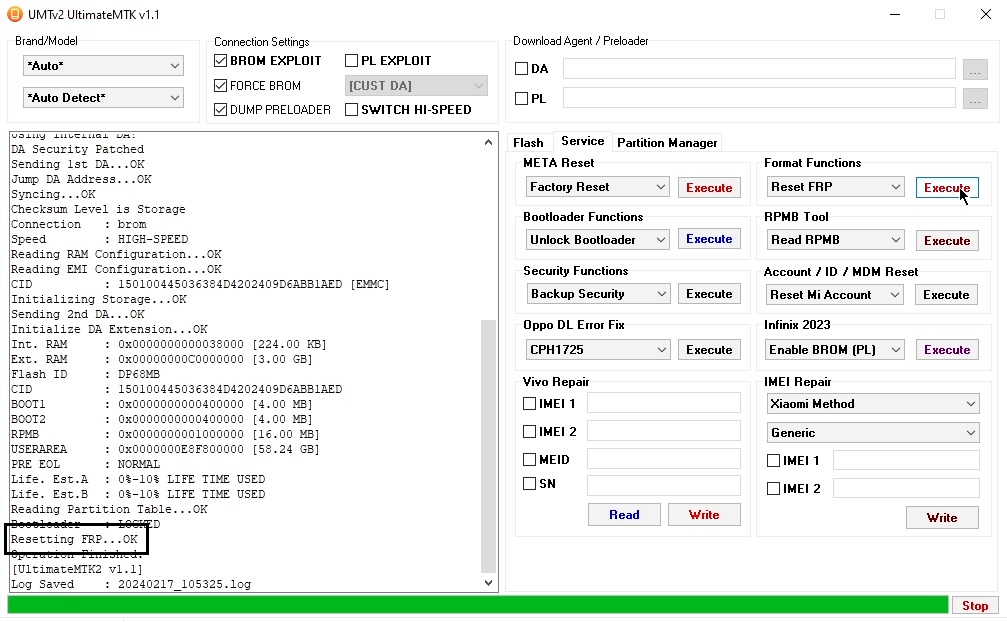The width and height of the screenshot is (1007, 622).
Task: Open Xiaomi Method dropdown in IMEI Repair
Action: pyautogui.click(x=873, y=404)
